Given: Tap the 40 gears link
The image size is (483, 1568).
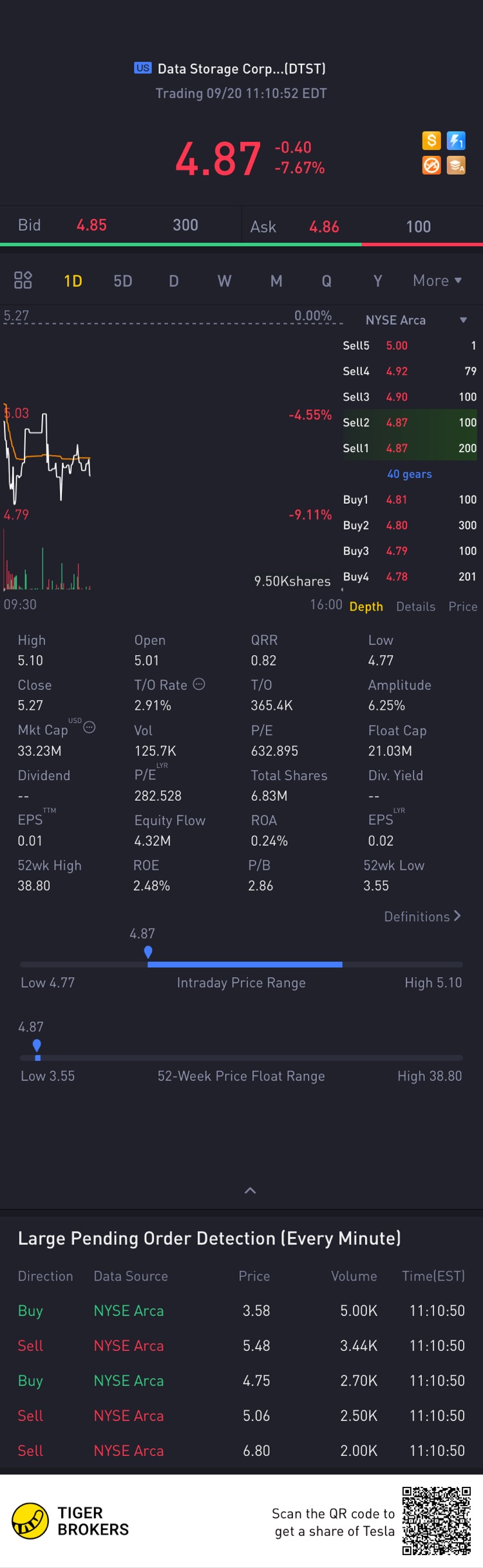Looking at the screenshot, I should pos(410,474).
